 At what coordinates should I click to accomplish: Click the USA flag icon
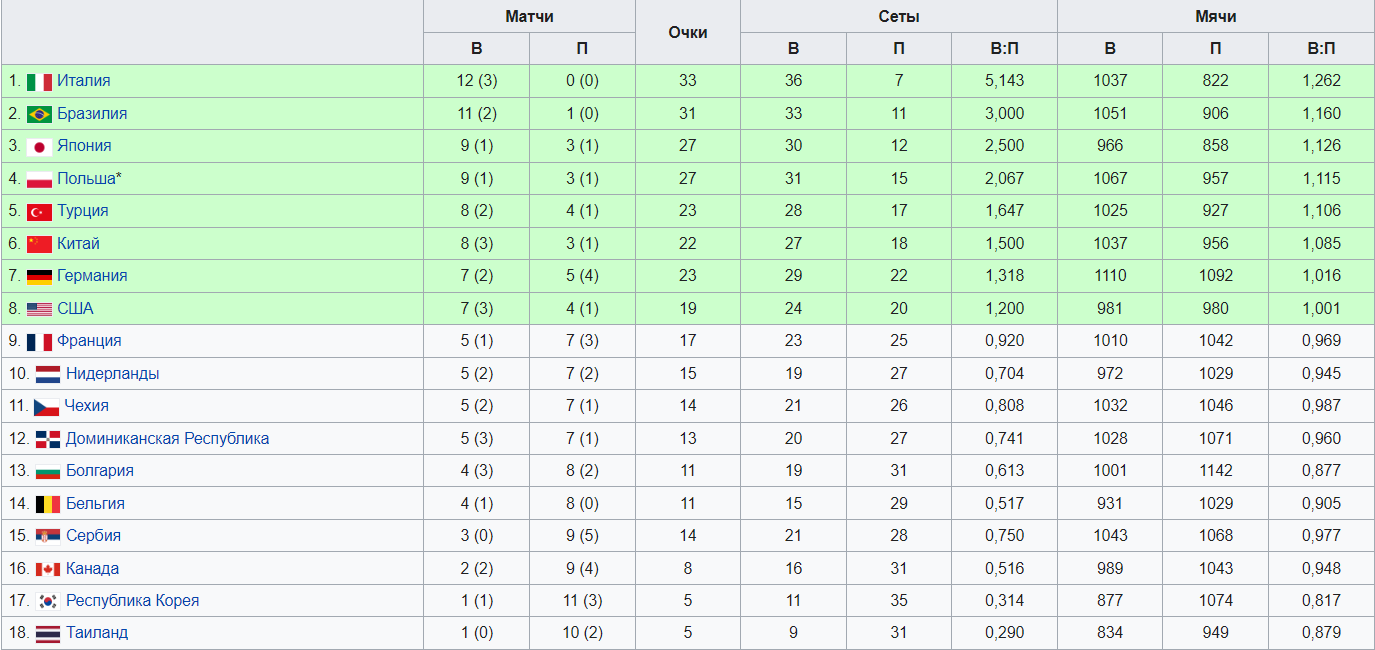(x=39, y=309)
